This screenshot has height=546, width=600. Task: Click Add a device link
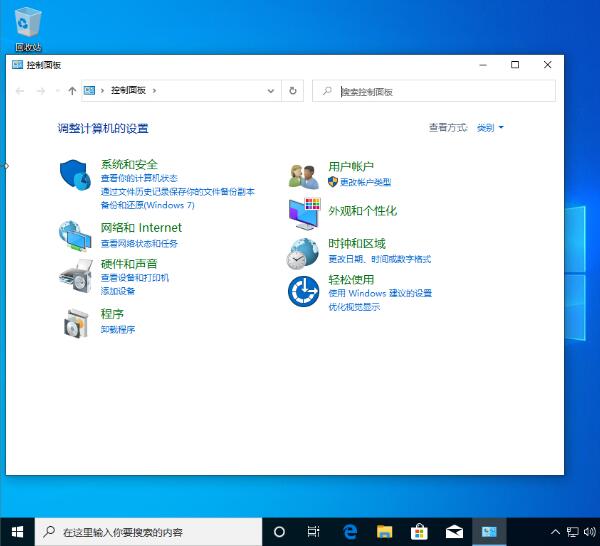click(x=118, y=291)
